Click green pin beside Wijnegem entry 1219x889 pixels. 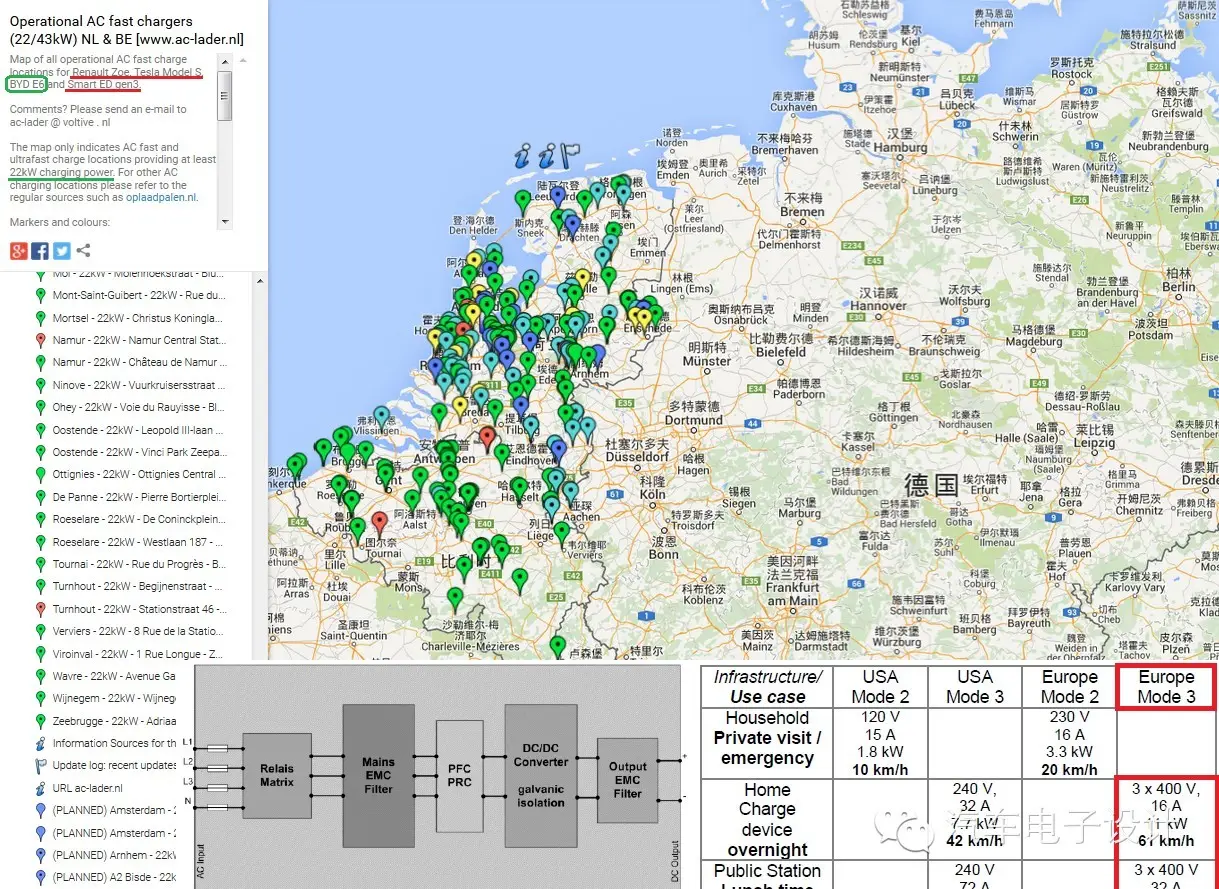coord(40,699)
